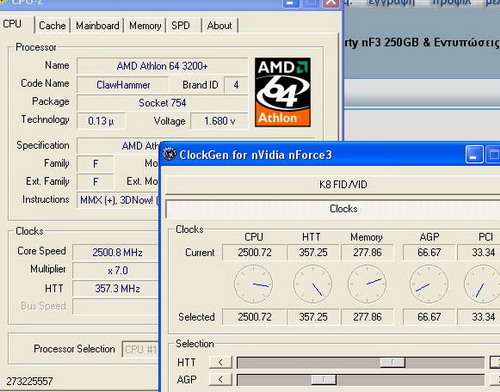500x392 pixels.
Task: Maximize the ClockGen window
Action: [493, 154]
